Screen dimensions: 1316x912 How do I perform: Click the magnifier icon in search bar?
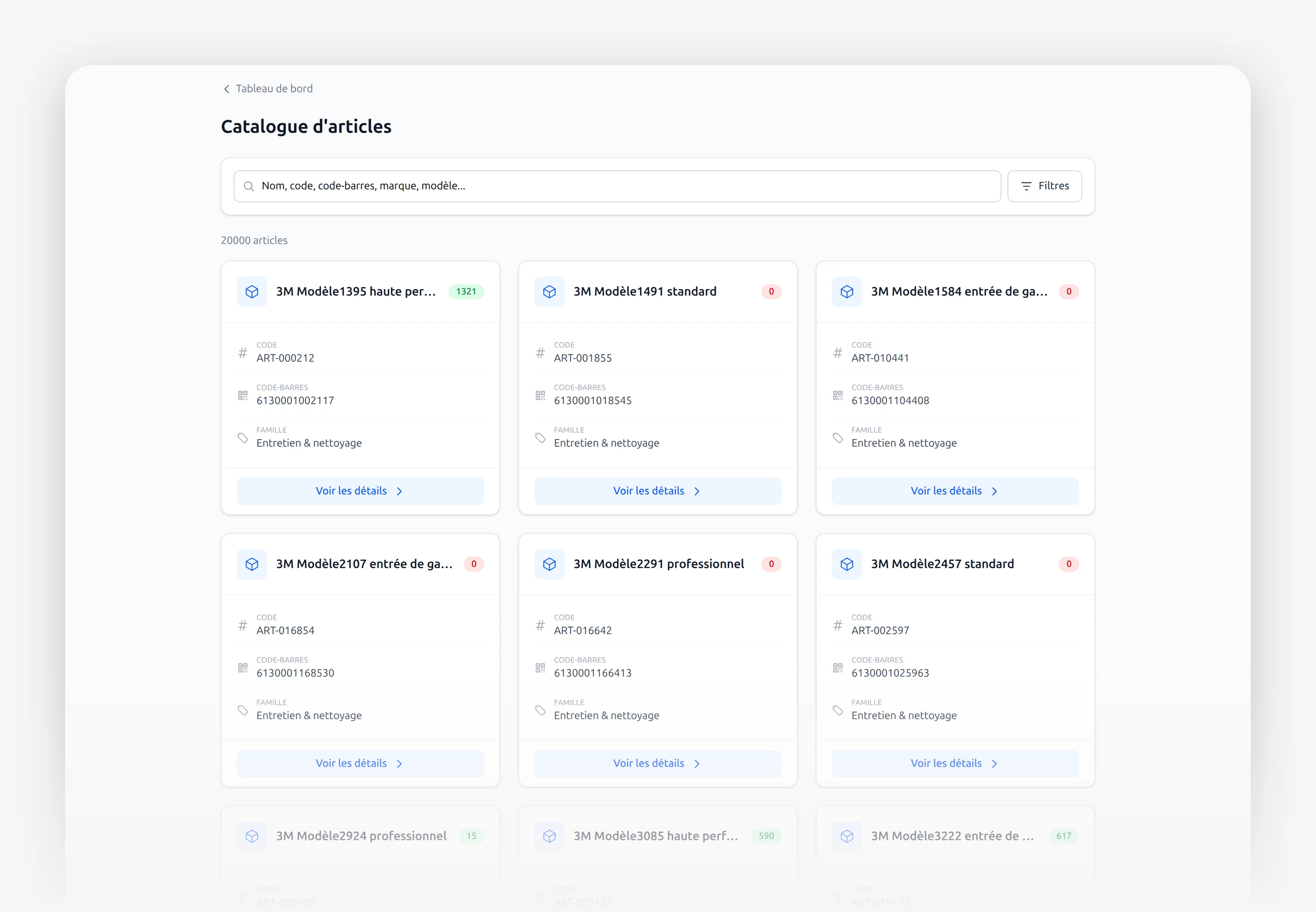click(248, 186)
